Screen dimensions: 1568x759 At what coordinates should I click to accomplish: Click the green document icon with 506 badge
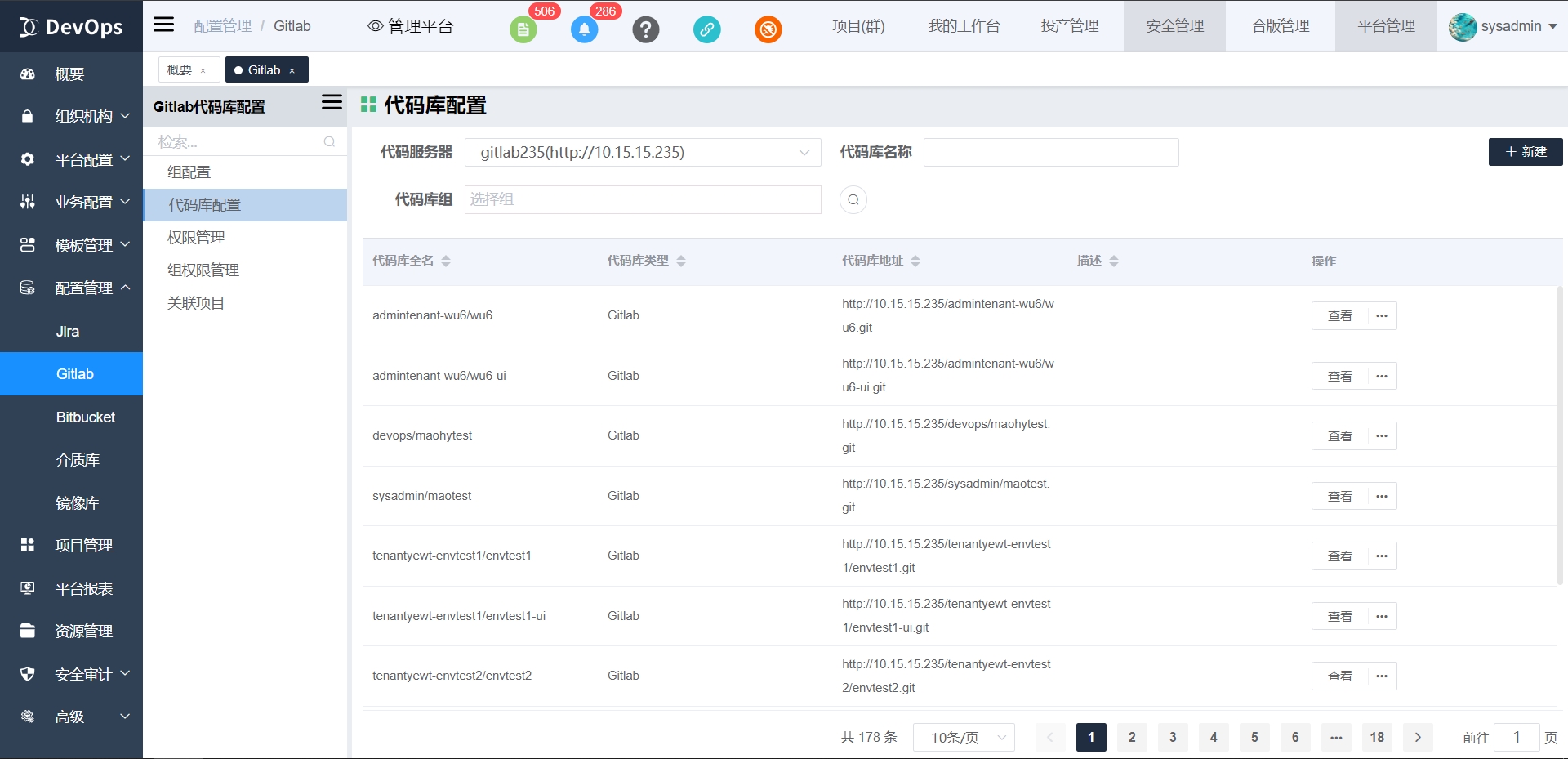[523, 30]
